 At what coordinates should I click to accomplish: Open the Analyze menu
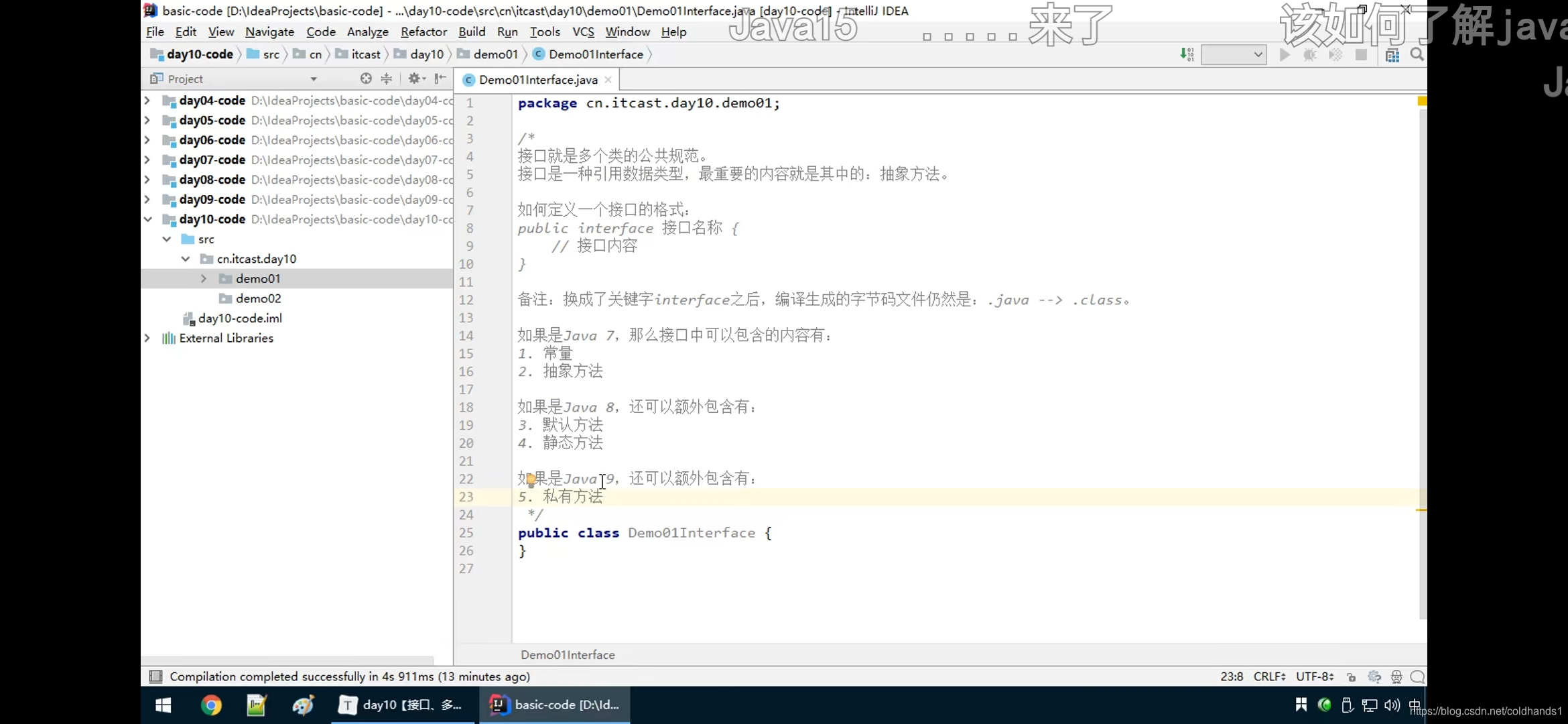coord(367,32)
